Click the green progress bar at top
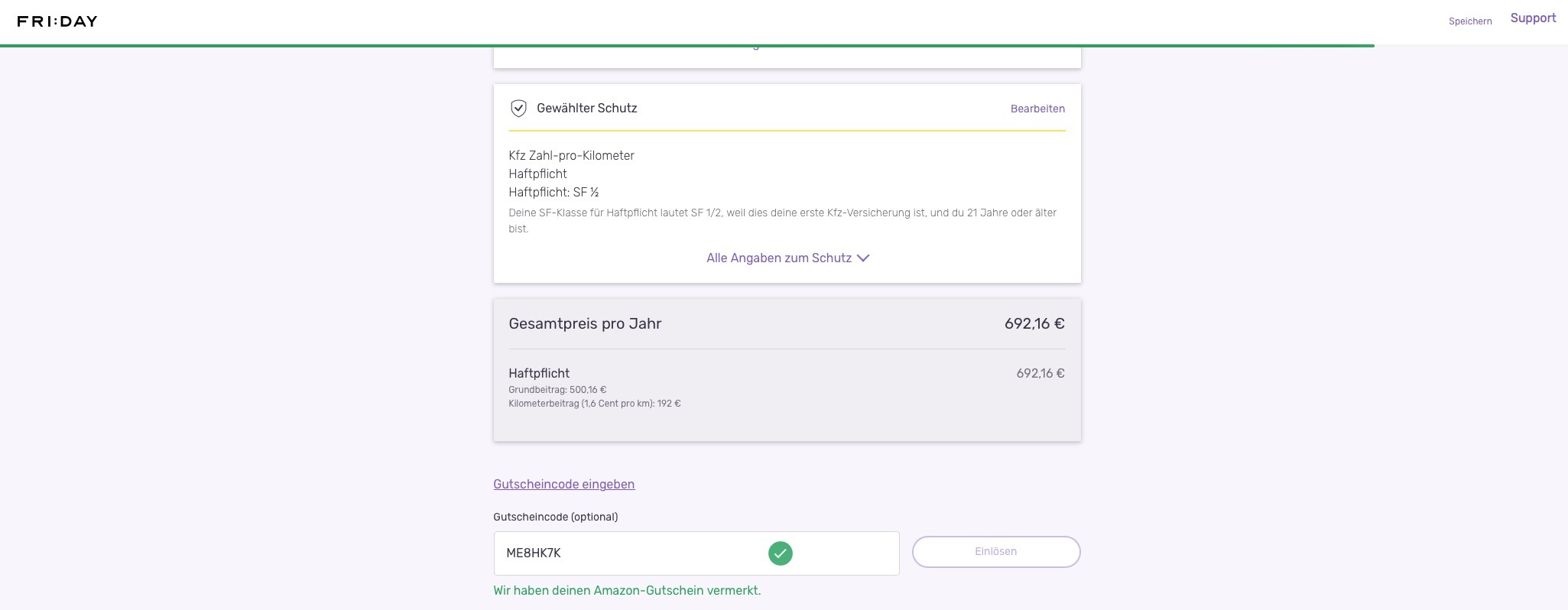This screenshot has height=610, width=1568. [x=687, y=46]
